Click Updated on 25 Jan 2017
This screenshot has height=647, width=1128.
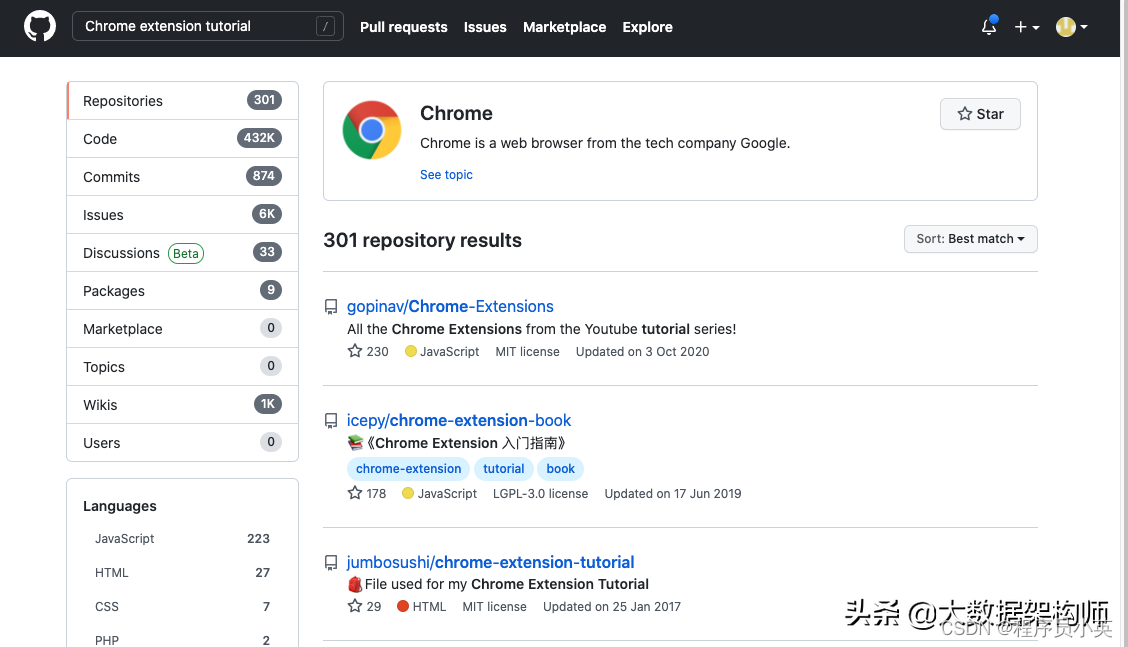(611, 607)
